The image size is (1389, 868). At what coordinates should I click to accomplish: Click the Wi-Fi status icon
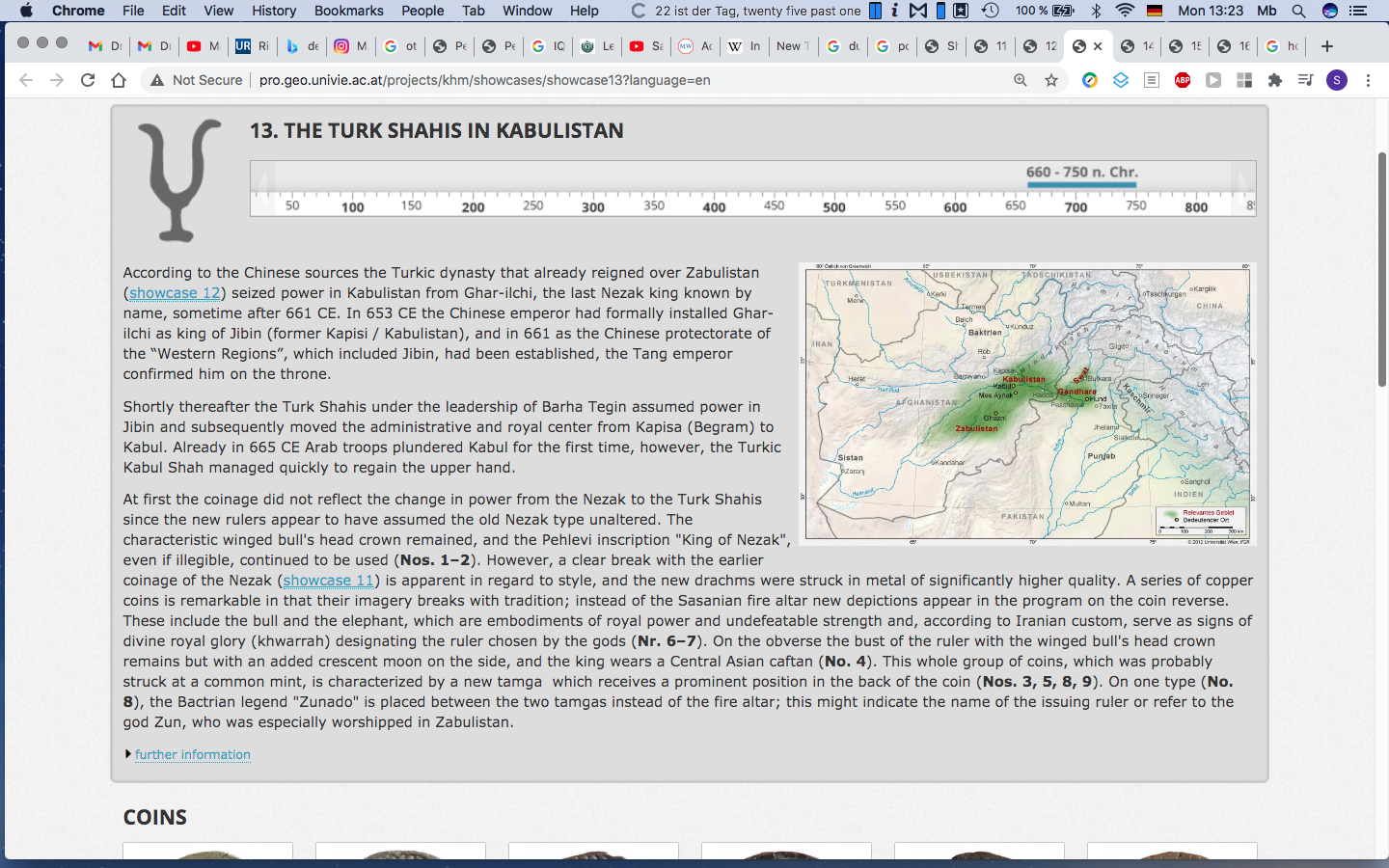(1125, 11)
